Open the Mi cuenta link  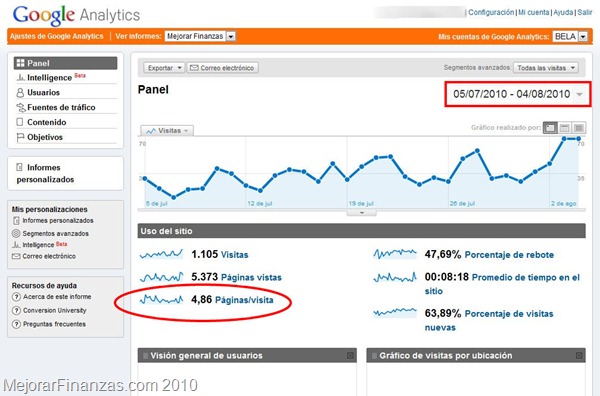(533, 12)
